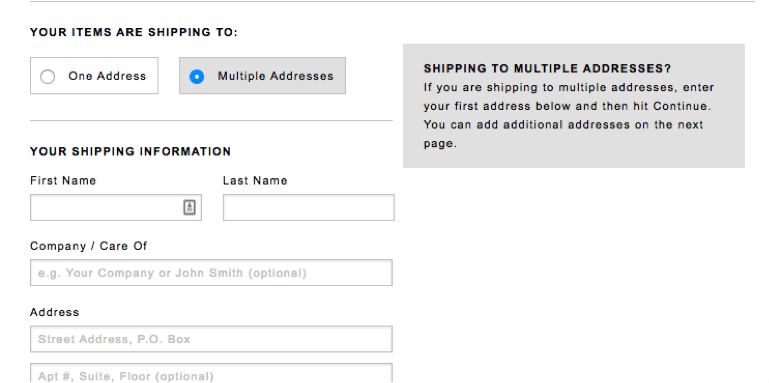Click the Multiple Addresses option label text
This screenshot has width=769, height=383.
tap(276, 76)
